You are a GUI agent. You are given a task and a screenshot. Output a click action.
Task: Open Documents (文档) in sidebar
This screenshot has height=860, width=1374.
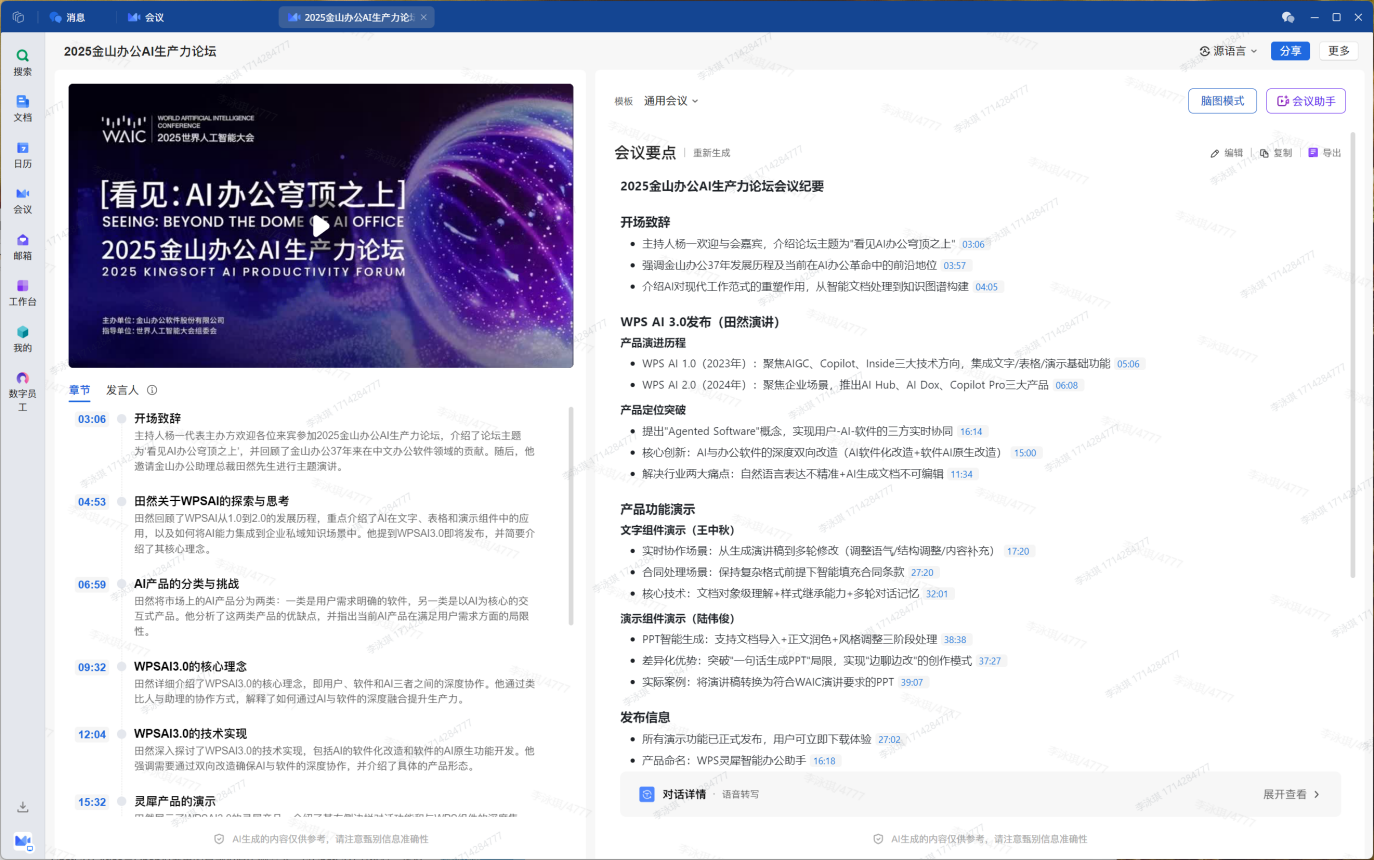click(22, 108)
